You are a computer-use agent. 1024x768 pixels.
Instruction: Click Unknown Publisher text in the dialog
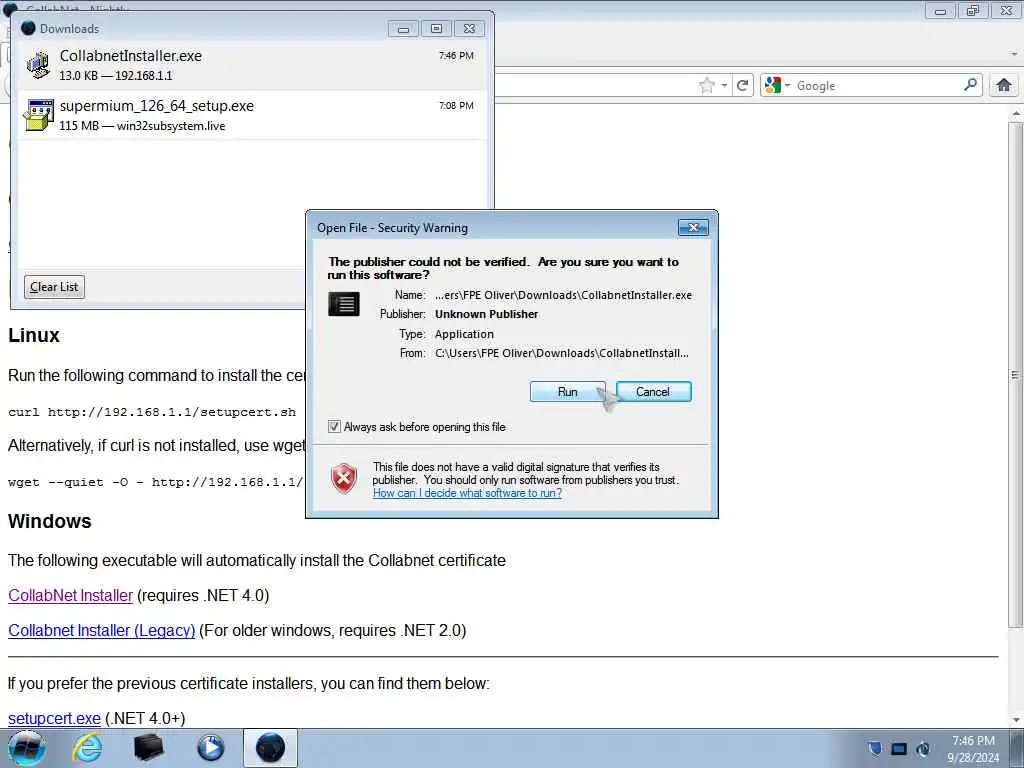point(487,314)
